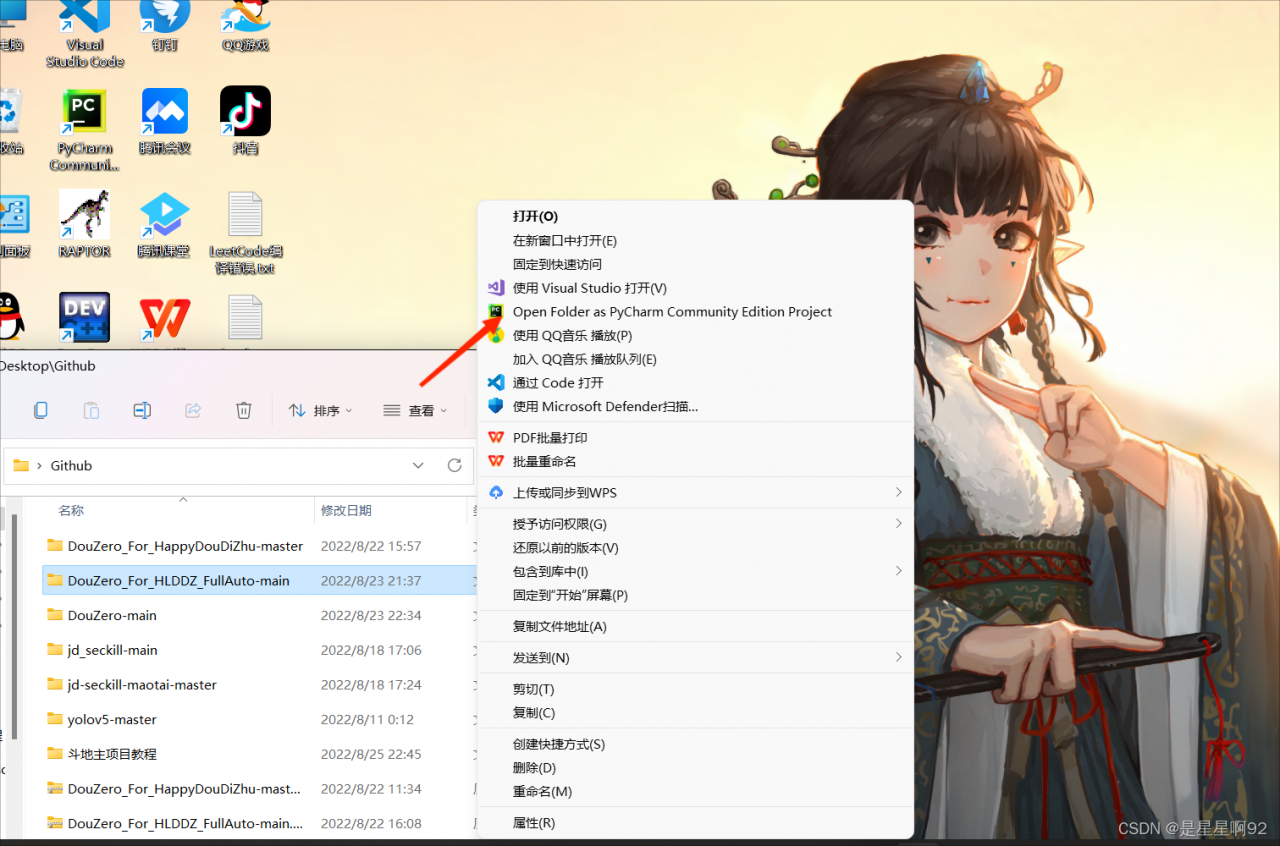Select the Visual Studio Code desktop shortcut
Image resolution: width=1280 pixels, height=846 pixels.
click(x=85, y=33)
